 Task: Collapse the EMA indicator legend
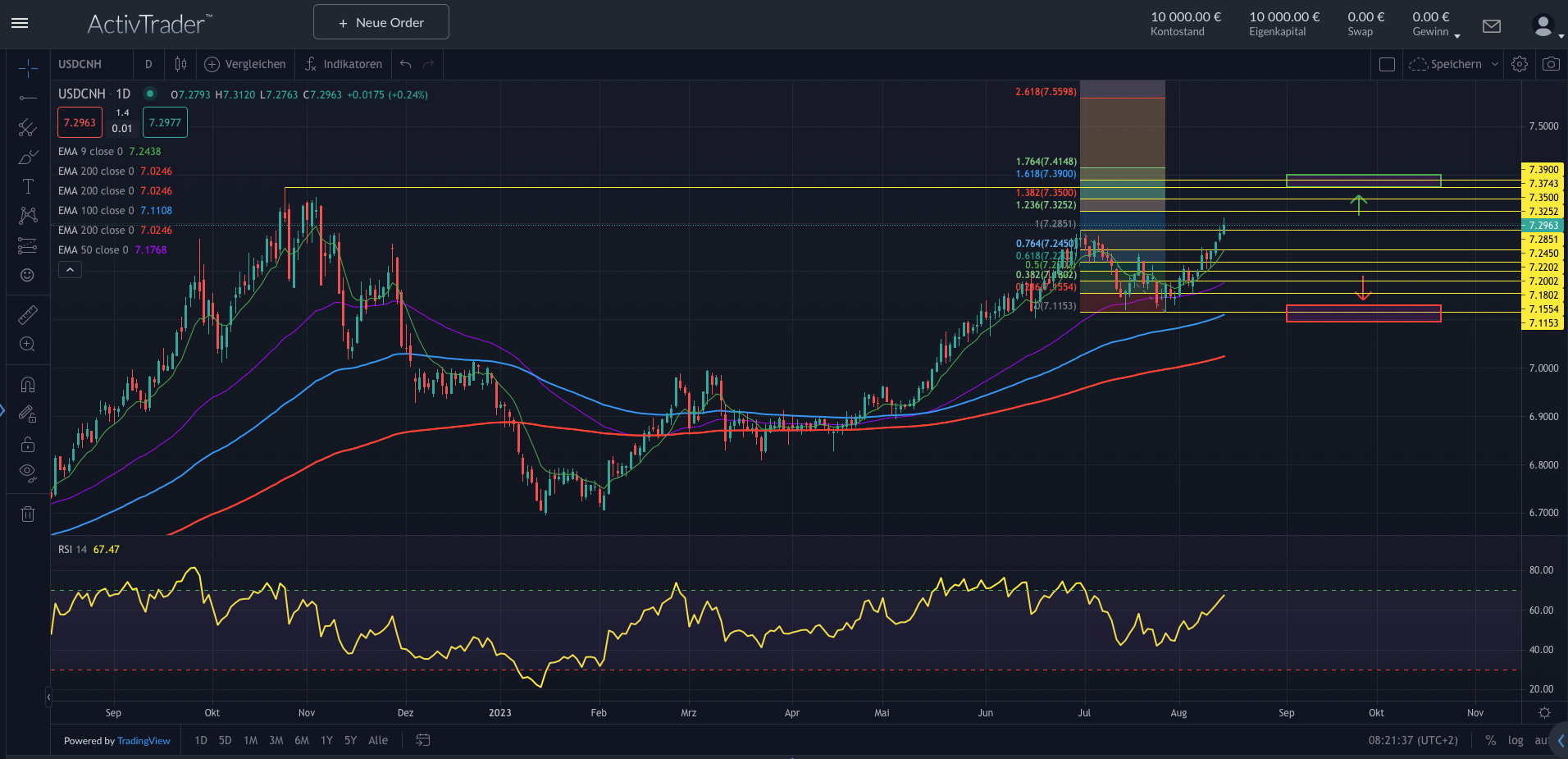pyautogui.click(x=70, y=268)
